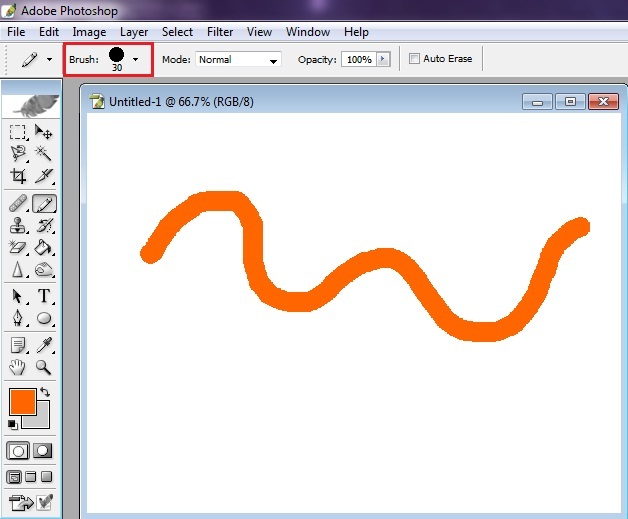The image size is (628, 519).
Task: Swap foreground and background colors arrow
Action: click(45, 392)
